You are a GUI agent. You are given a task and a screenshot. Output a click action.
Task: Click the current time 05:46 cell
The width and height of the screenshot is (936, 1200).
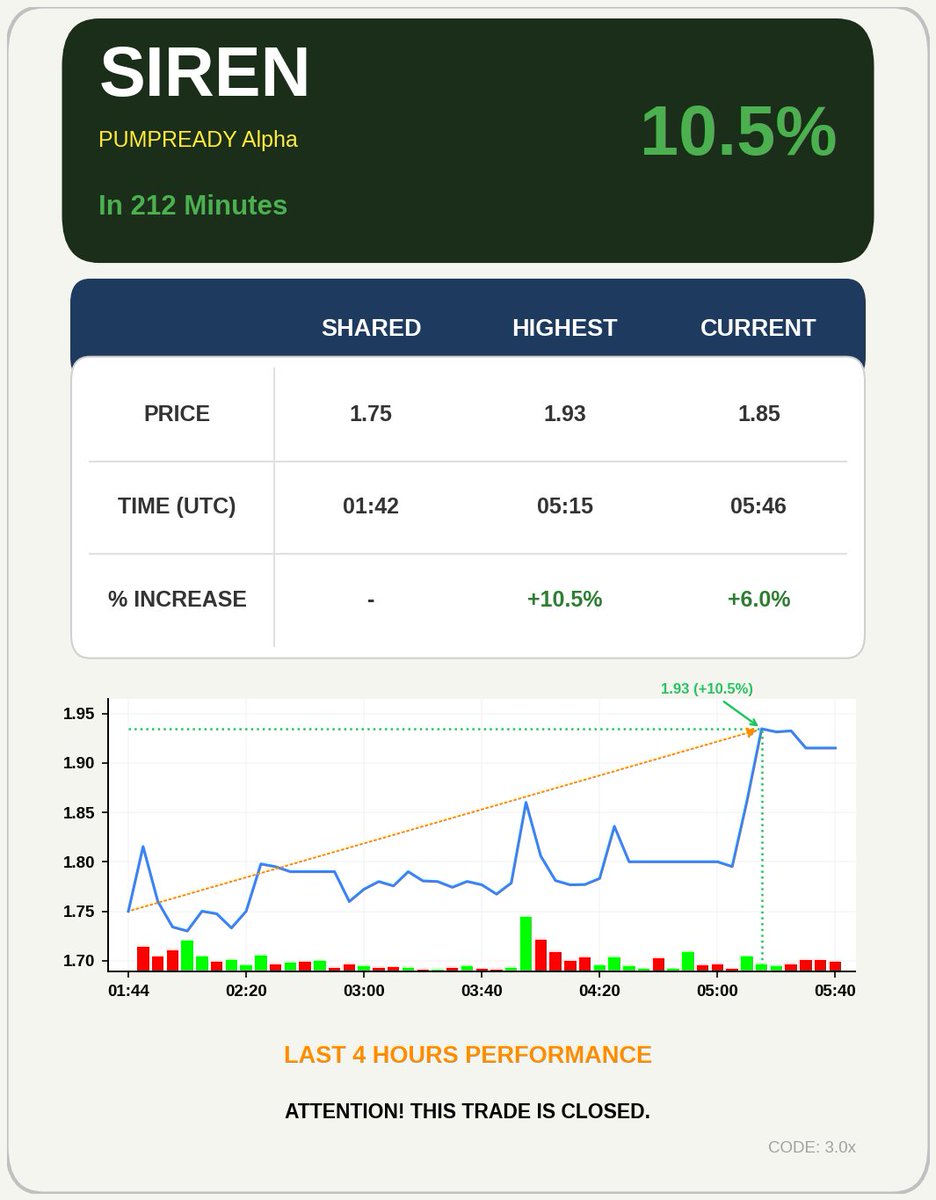[x=759, y=506]
